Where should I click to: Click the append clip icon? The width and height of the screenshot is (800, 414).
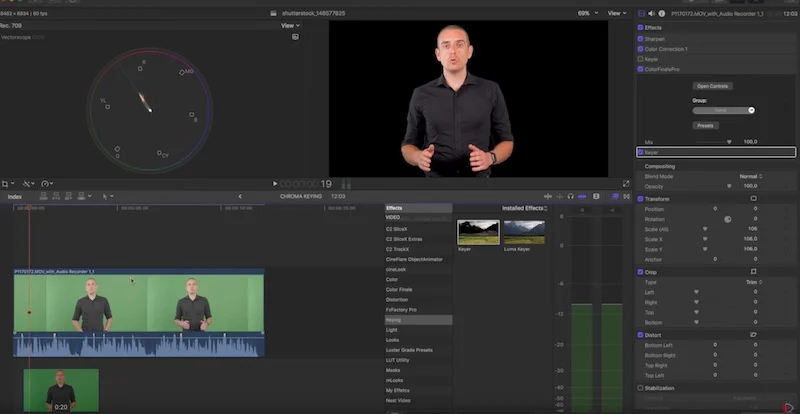[x=68, y=196]
